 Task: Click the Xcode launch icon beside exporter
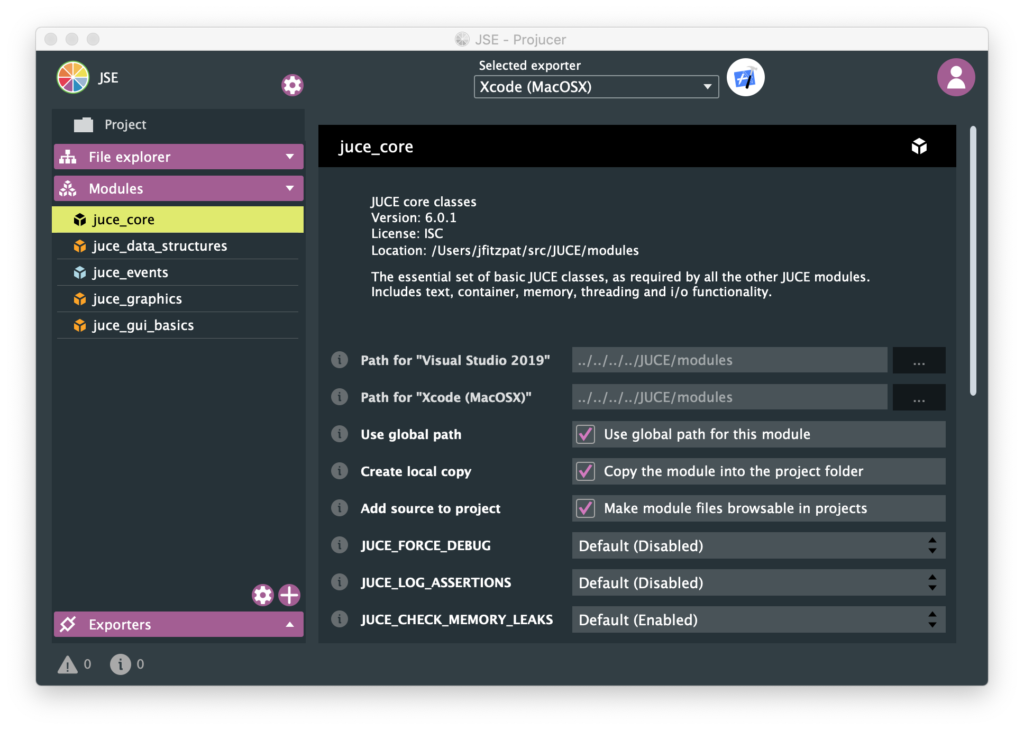(x=745, y=78)
